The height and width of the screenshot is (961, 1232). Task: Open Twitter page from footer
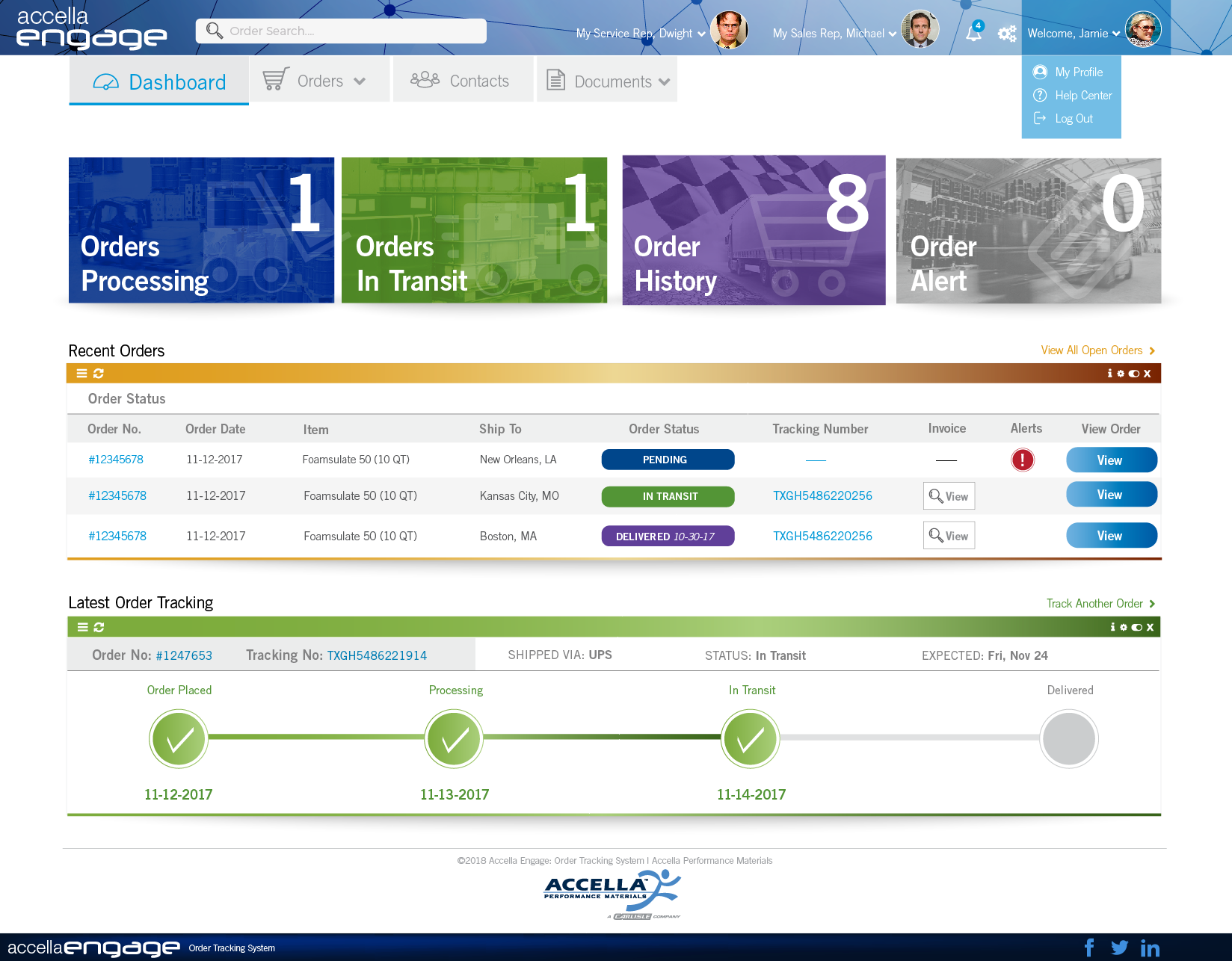pos(1119,948)
